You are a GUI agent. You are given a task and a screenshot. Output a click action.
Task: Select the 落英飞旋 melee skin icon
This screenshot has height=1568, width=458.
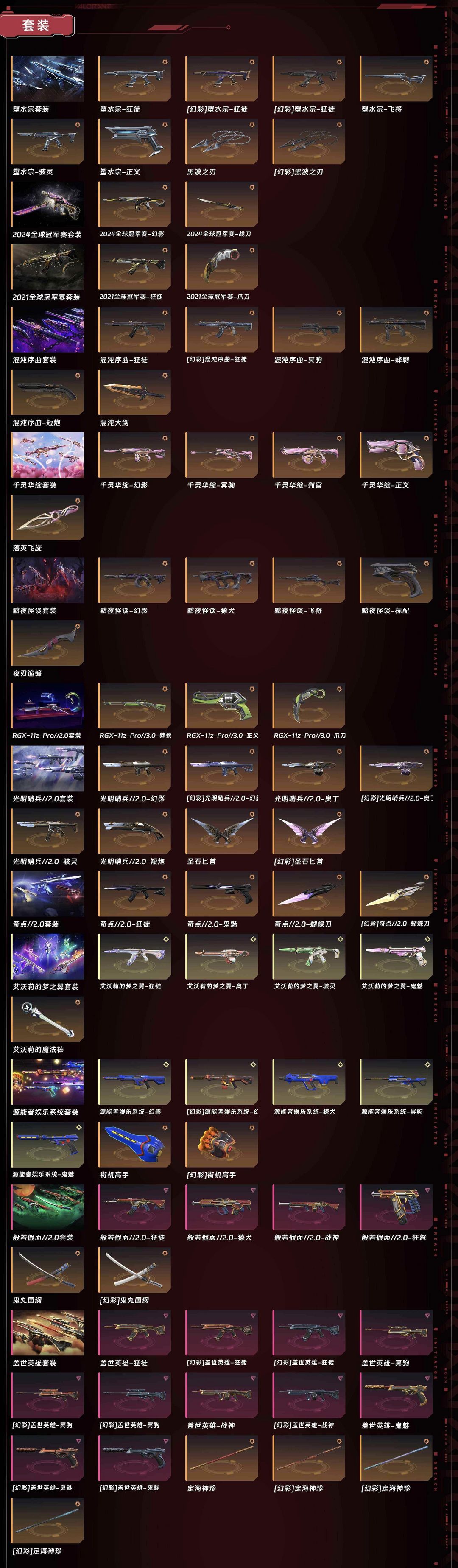click(x=47, y=518)
